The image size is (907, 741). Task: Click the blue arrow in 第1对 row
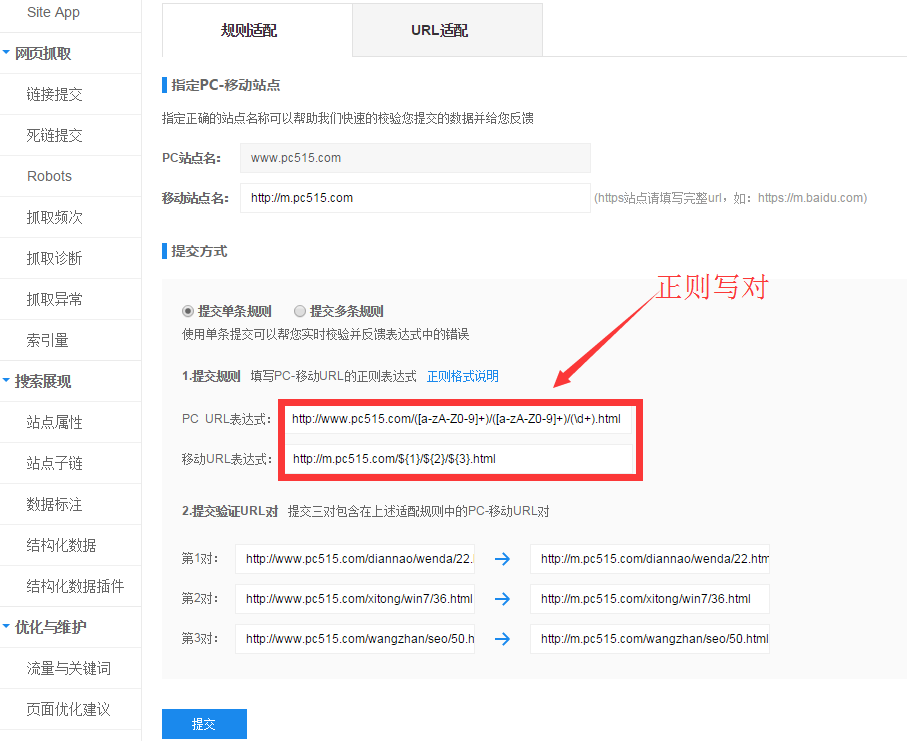[502, 559]
